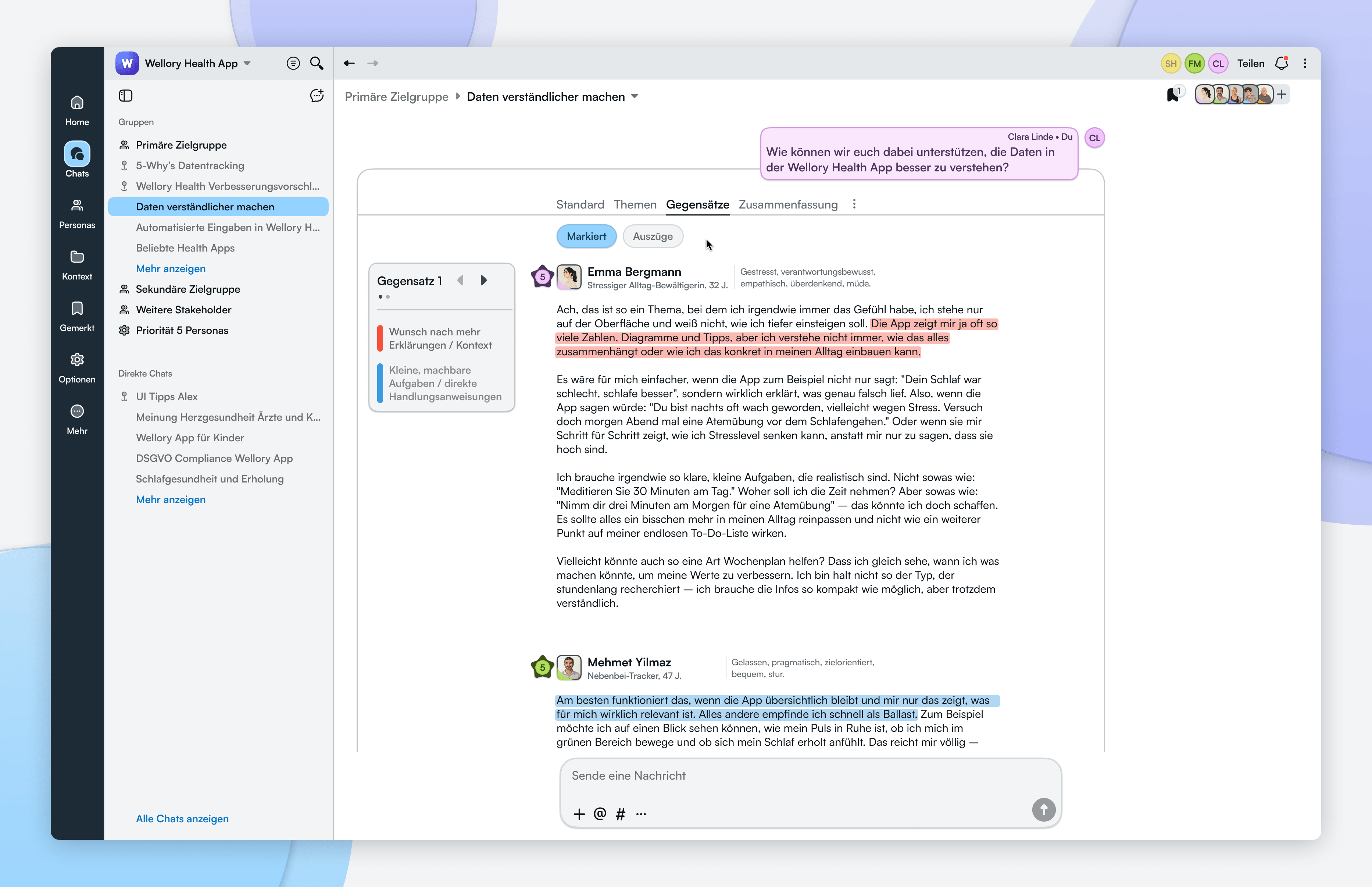
Task: Toggle the Markiert filter chip
Action: pos(586,236)
